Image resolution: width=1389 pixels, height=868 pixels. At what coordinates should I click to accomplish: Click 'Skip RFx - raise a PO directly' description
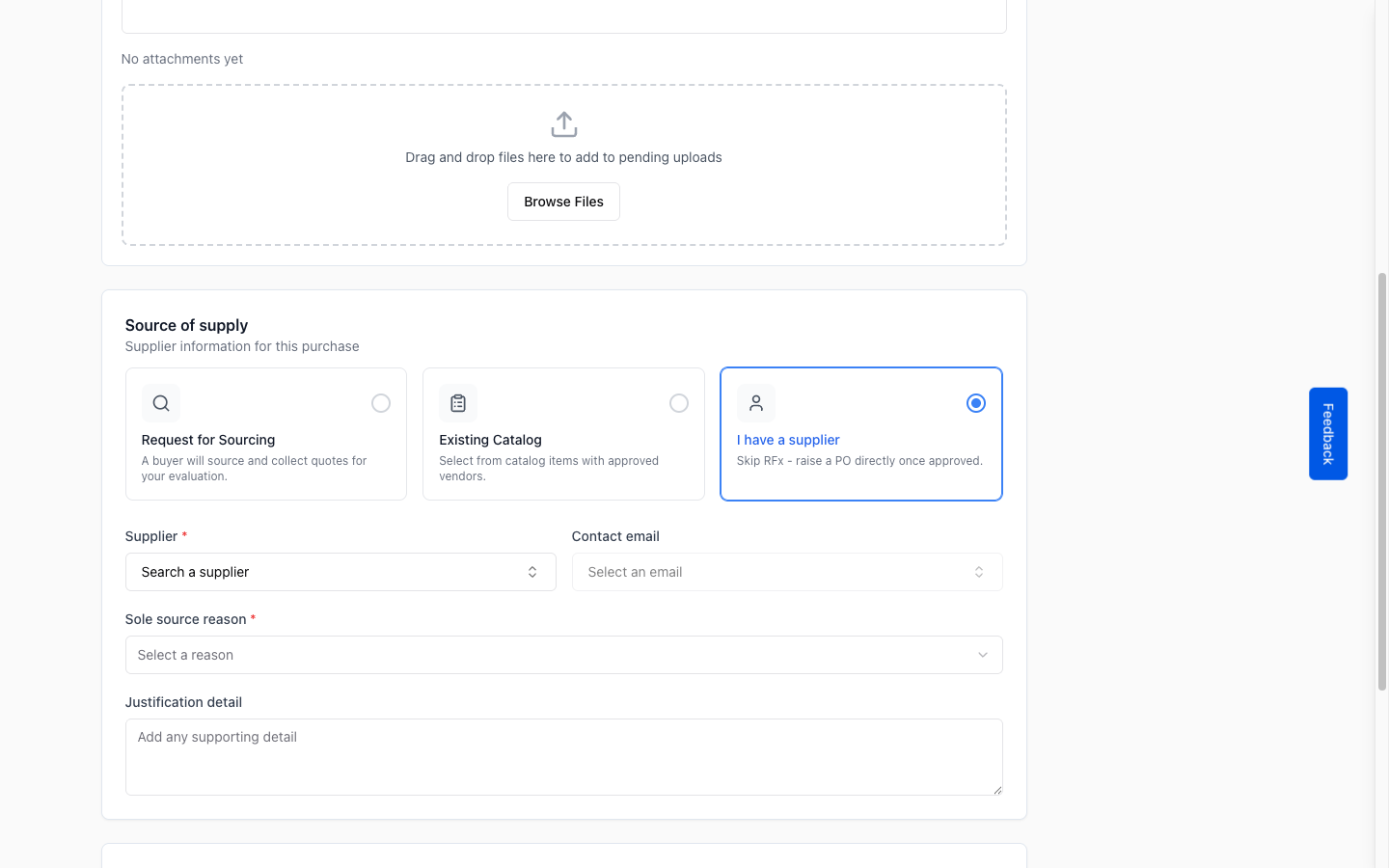[x=859, y=461]
